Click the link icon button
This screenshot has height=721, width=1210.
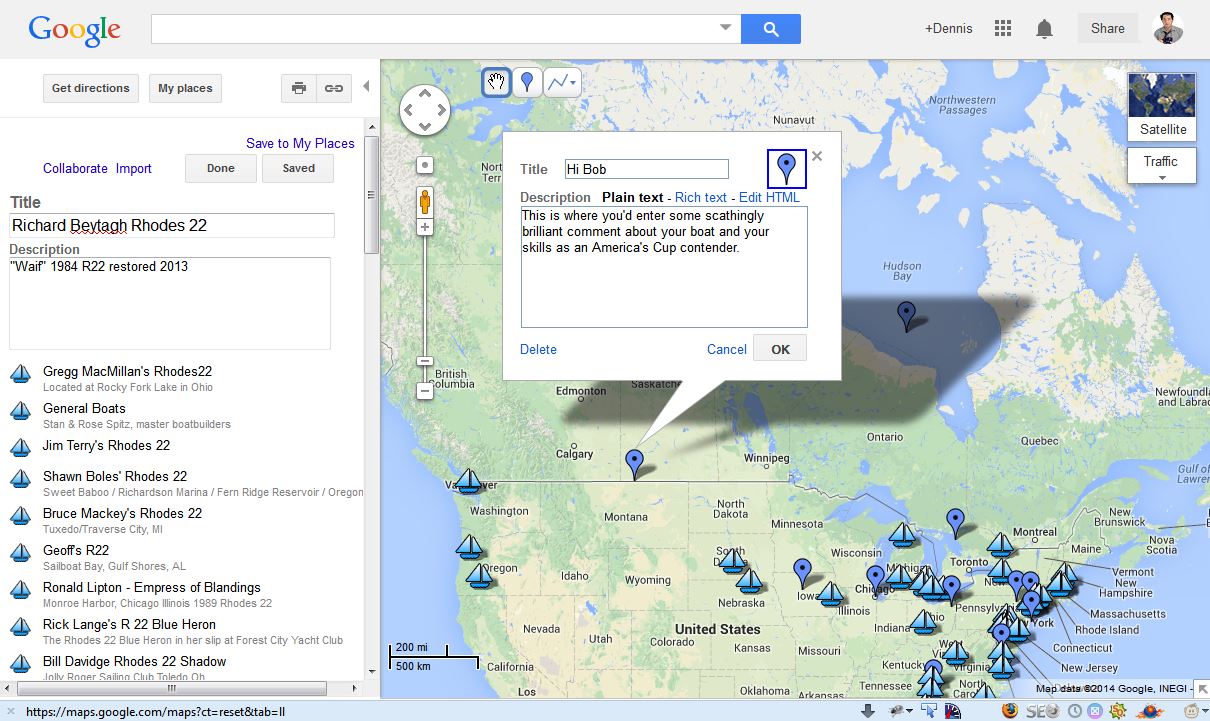coord(333,88)
